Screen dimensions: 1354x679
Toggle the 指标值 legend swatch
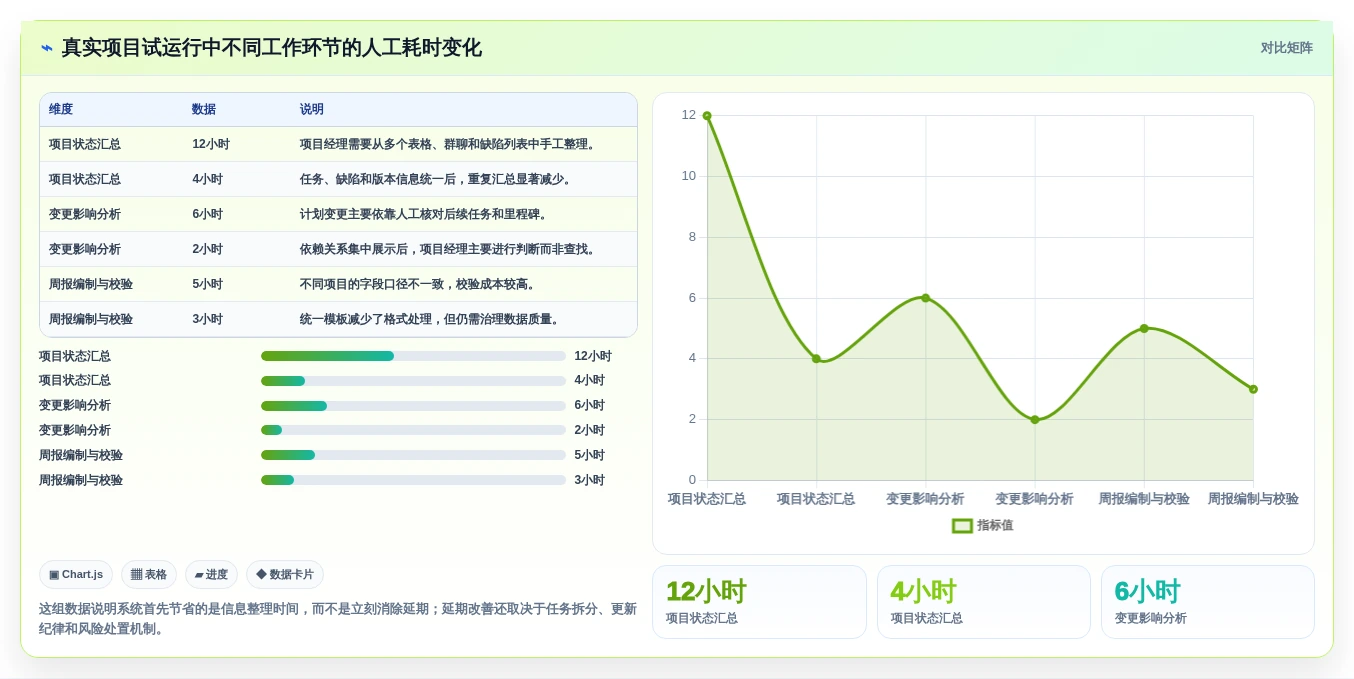tap(962, 525)
